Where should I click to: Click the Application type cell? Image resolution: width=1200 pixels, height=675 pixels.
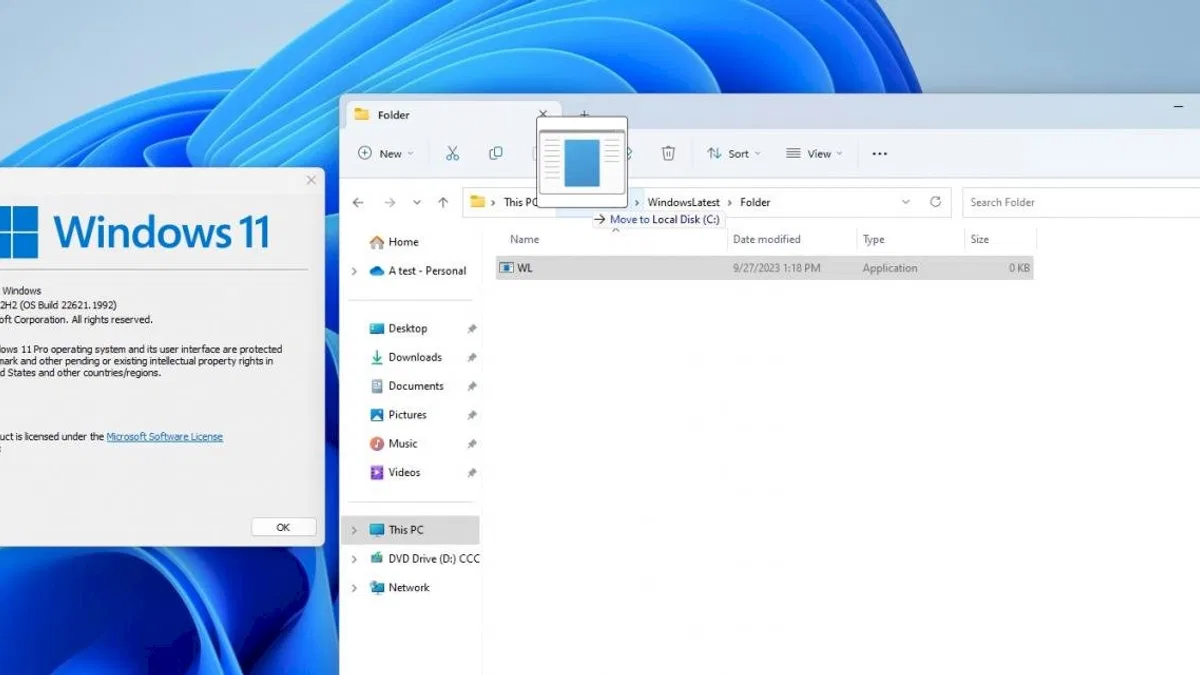coord(890,268)
